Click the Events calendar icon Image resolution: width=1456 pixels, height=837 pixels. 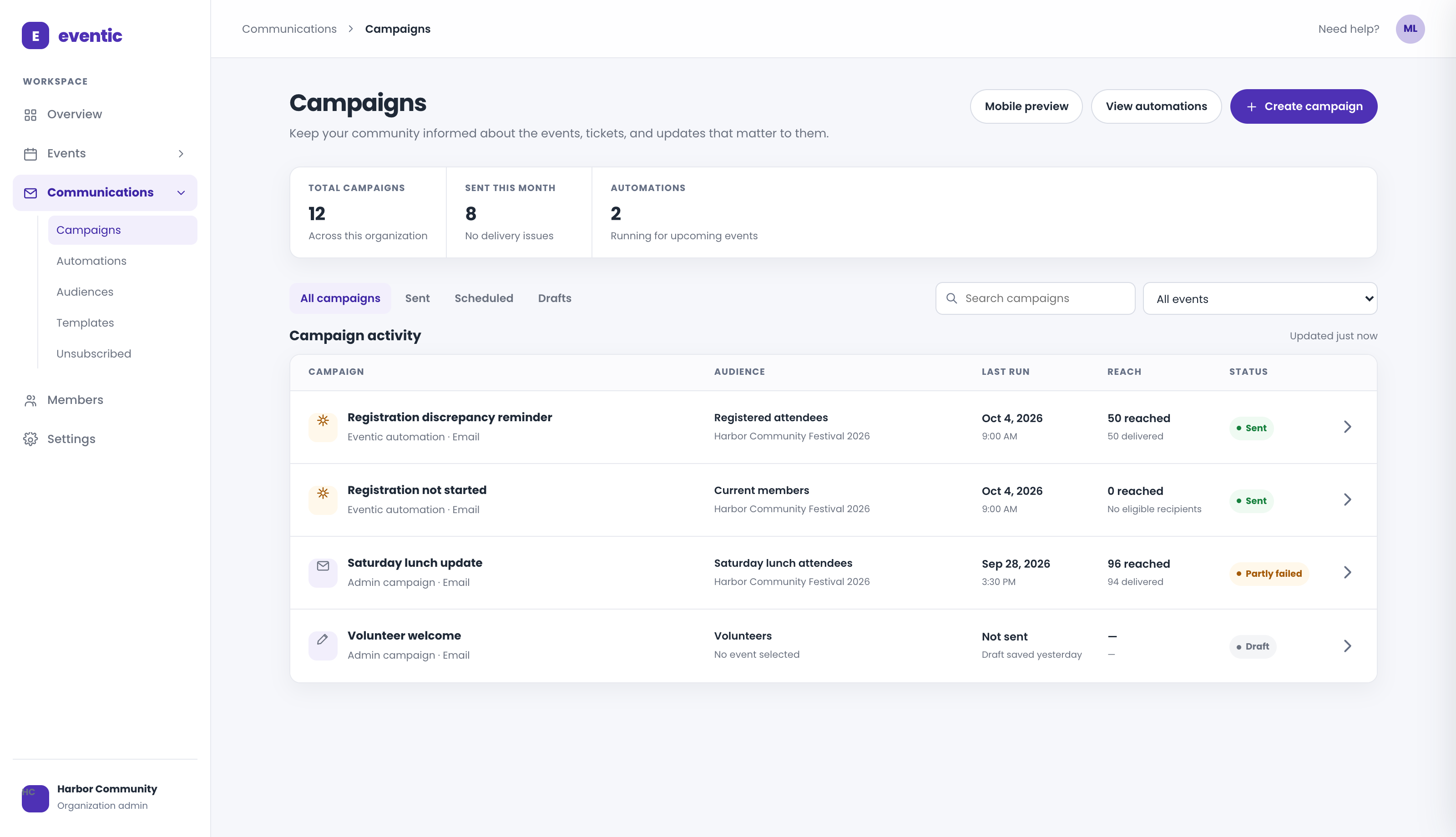click(30, 154)
